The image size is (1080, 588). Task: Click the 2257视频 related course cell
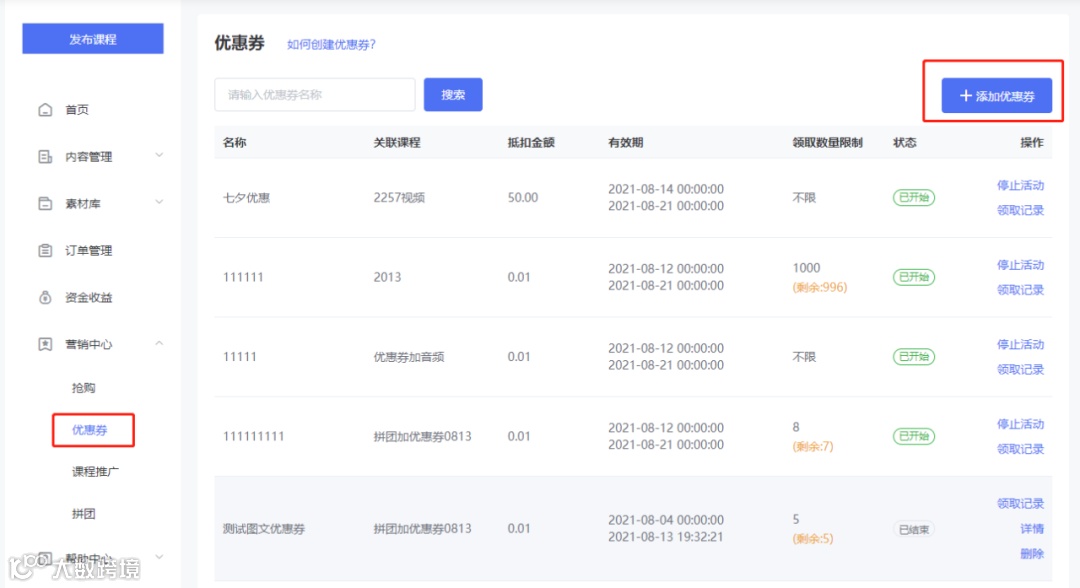click(399, 198)
